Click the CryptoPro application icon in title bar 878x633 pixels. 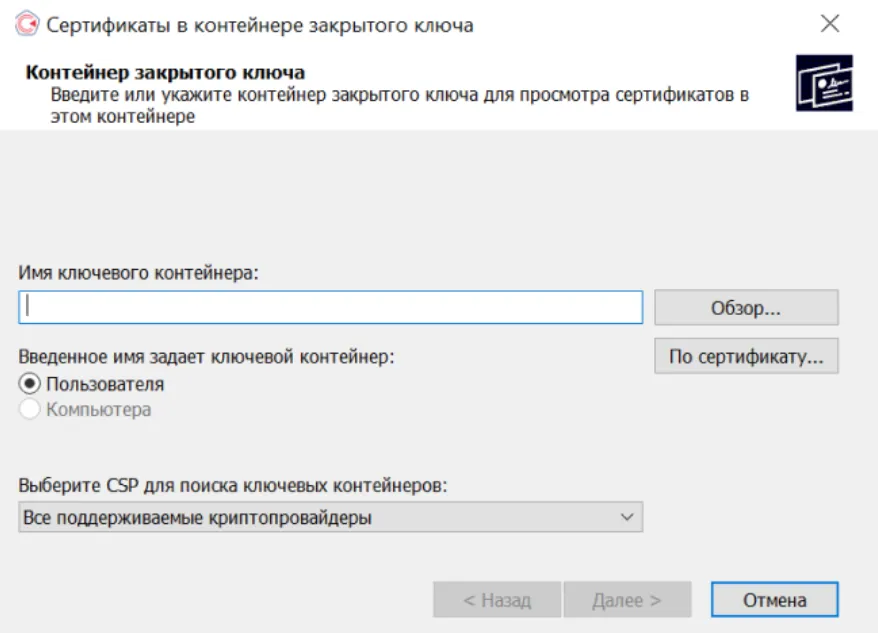pos(27,24)
